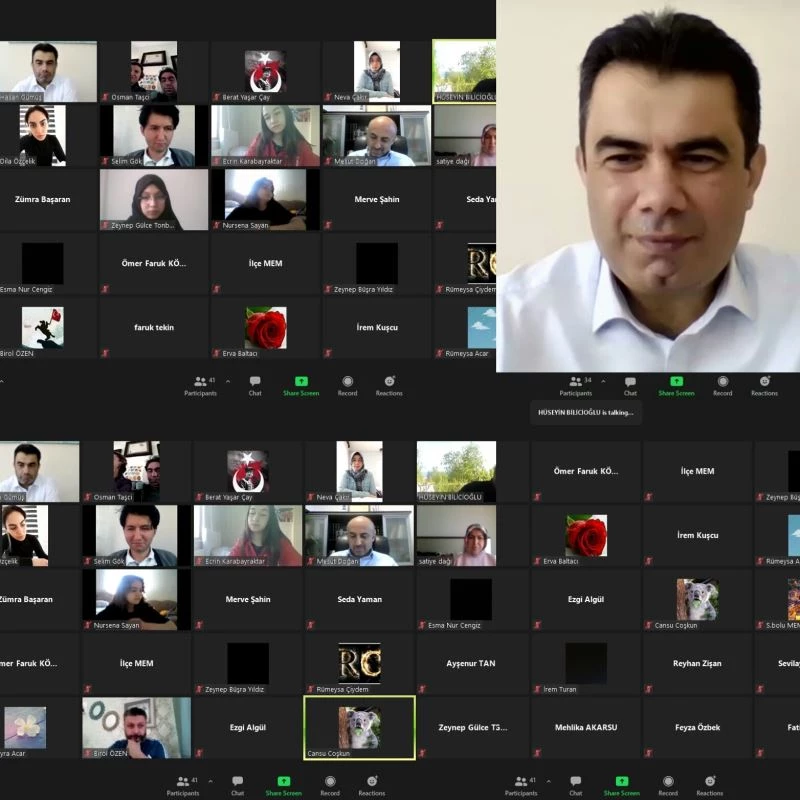This screenshot has width=800, height=800.
Task: Open Participants panel showing 34 attendees
Action: [x=575, y=385]
